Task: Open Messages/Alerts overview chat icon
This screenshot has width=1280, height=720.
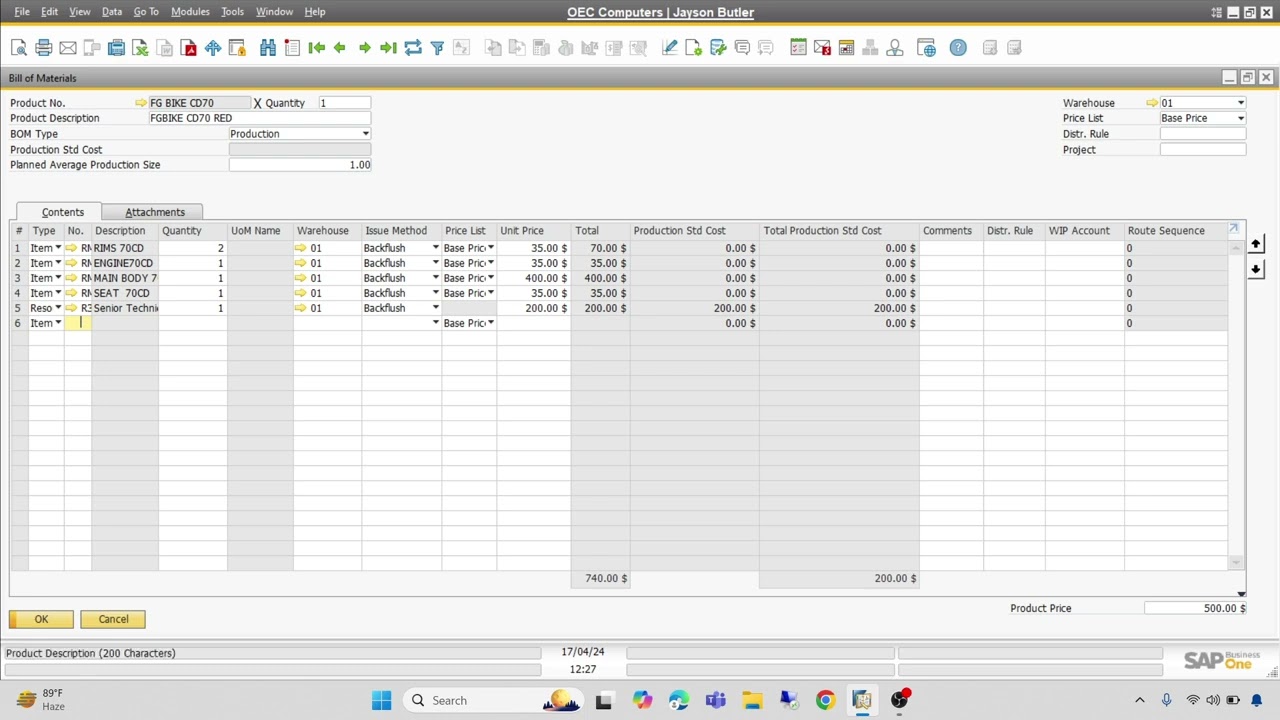Action: click(x=742, y=48)
